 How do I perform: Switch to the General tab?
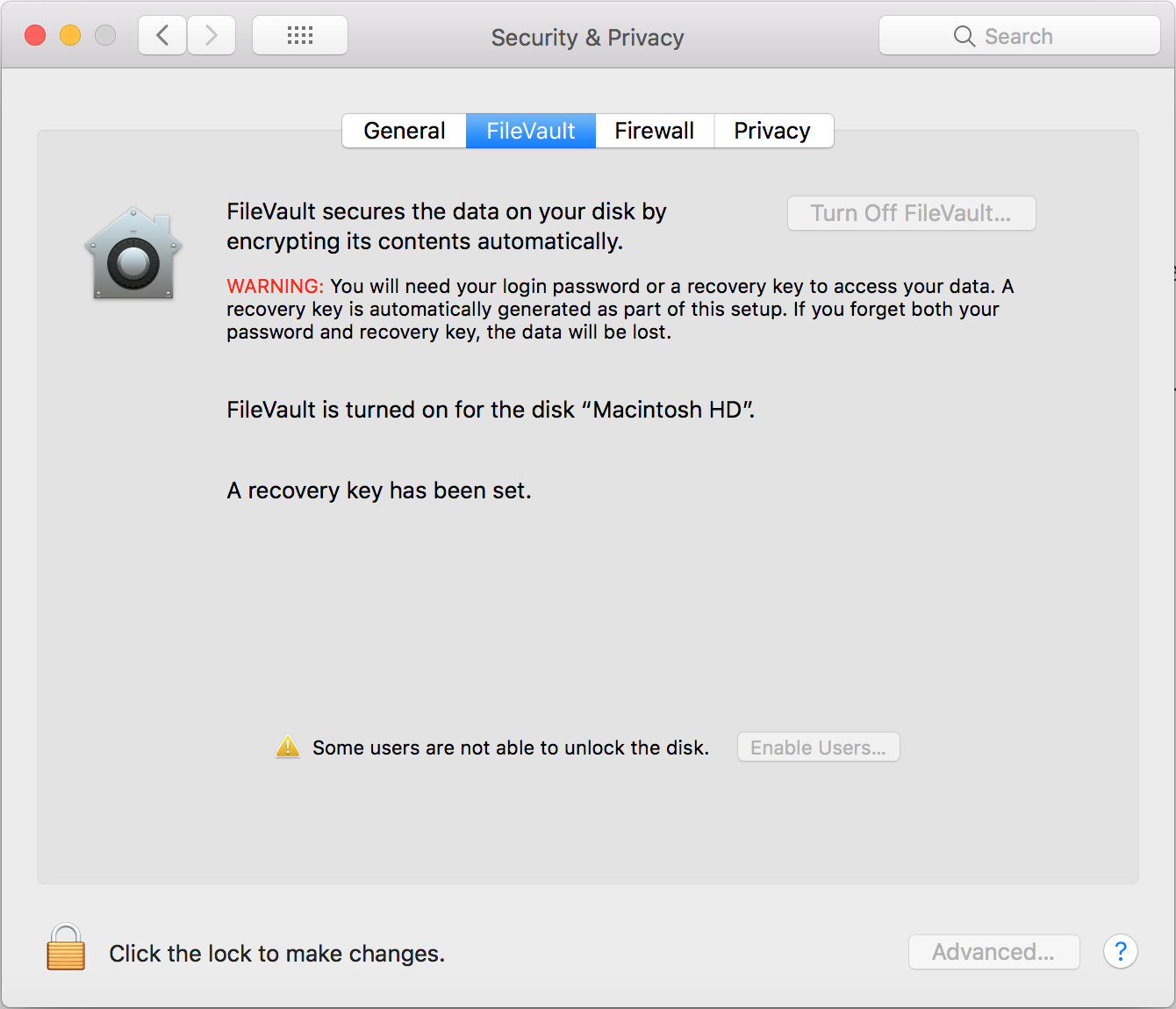click(405, 131)
